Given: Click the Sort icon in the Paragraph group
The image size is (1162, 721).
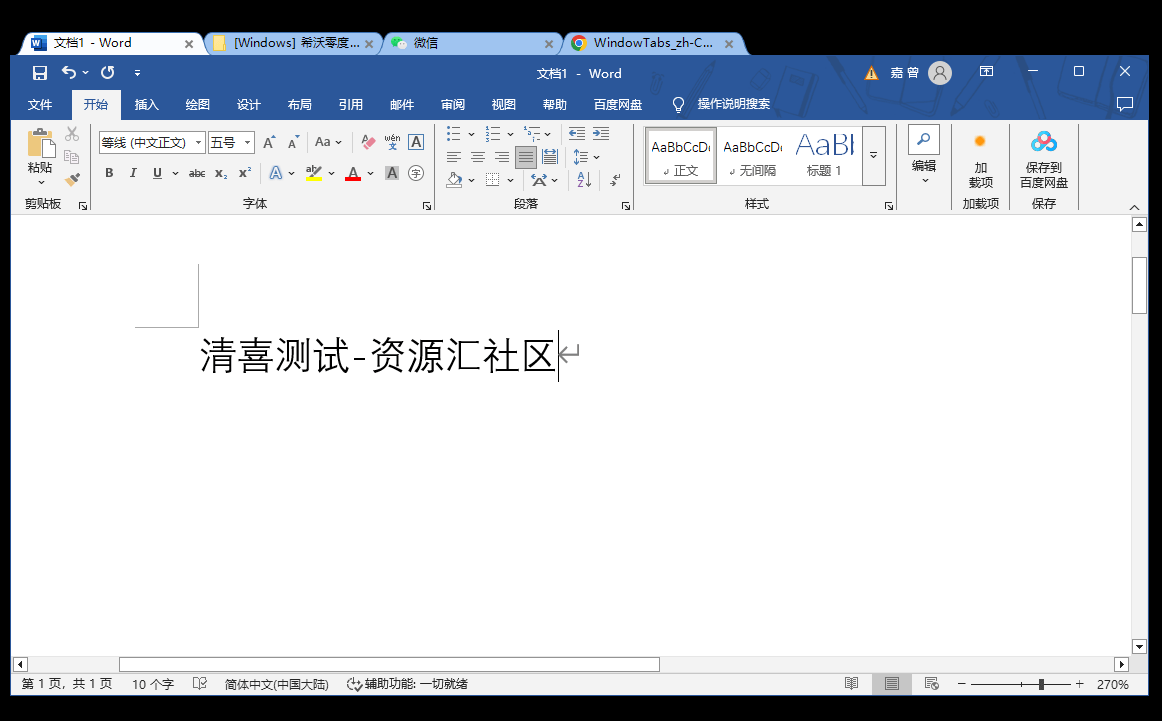Looking at the screenshot, I should (584, 180).
